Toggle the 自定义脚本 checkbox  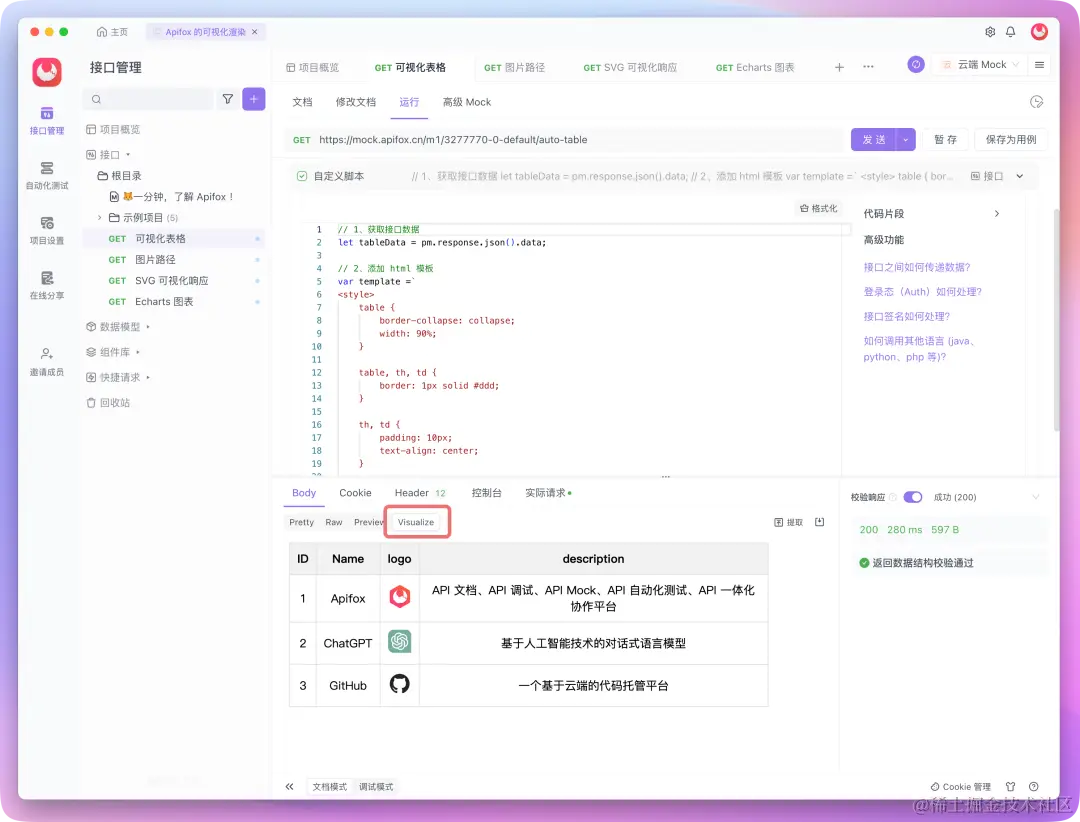(x=302, y=176)
